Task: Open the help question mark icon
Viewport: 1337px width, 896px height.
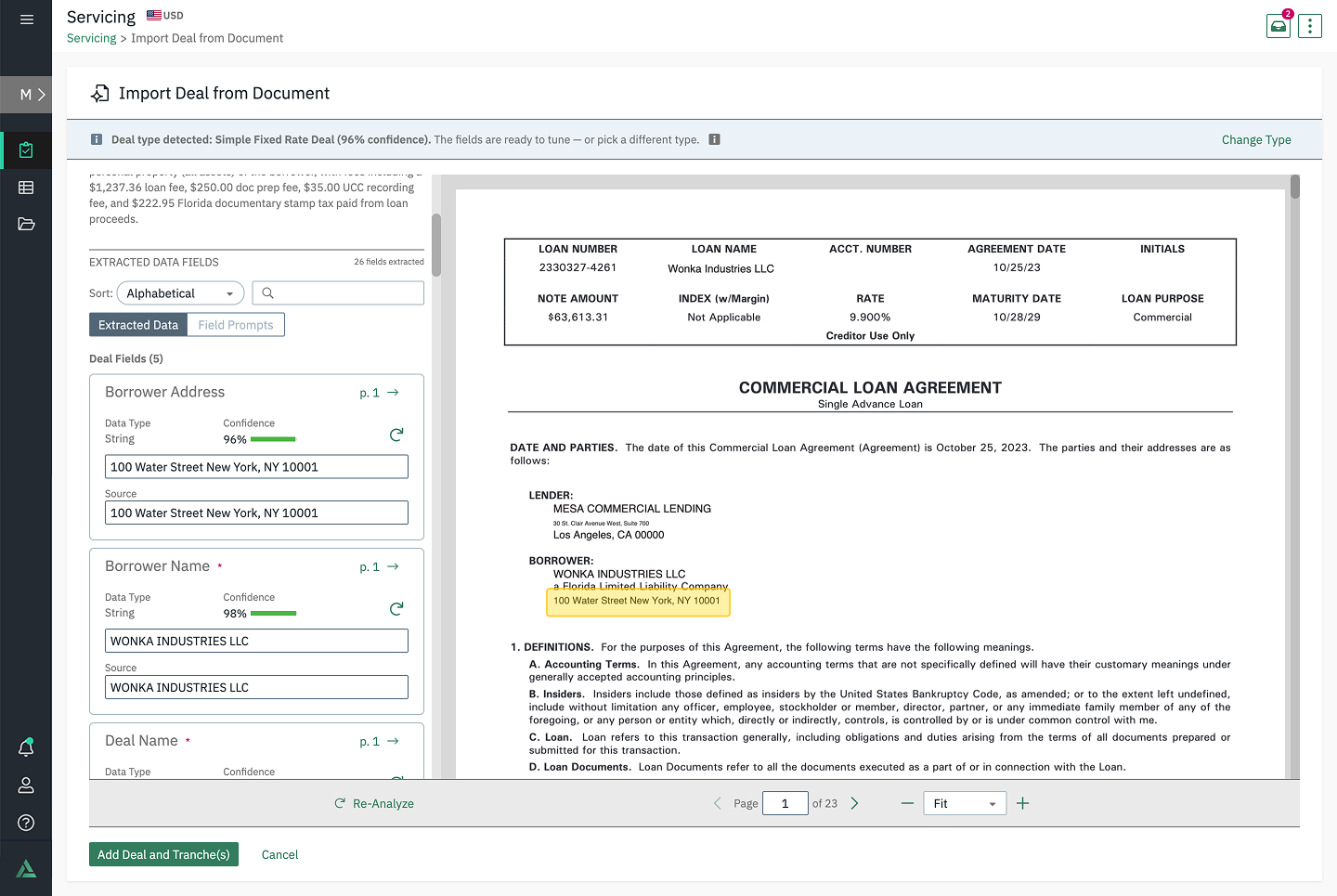Action: pyautogui.click(x=26, y=823)
